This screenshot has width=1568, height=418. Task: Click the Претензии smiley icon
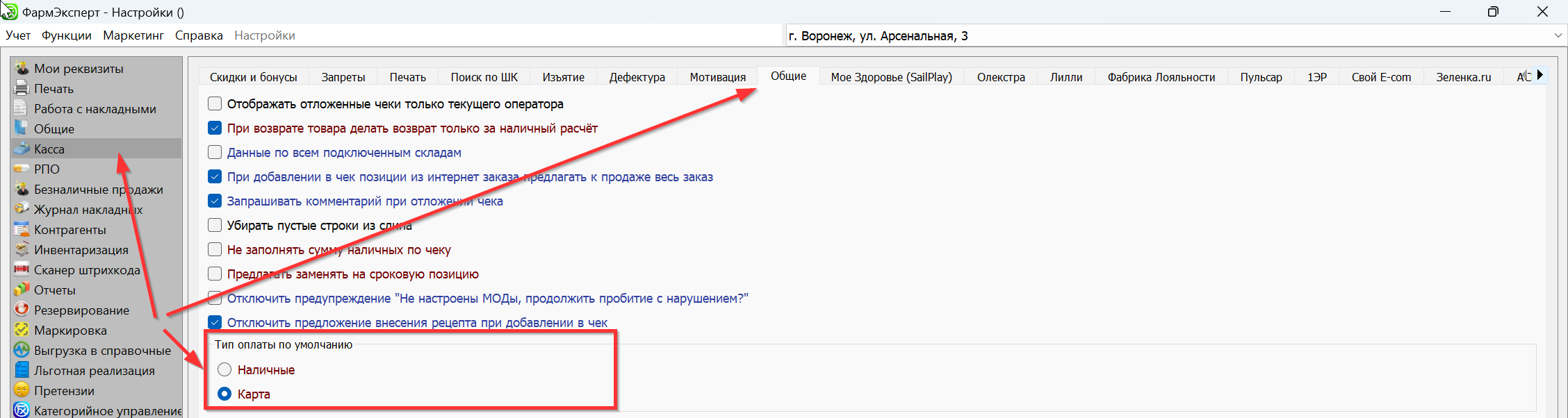click(22, 390)
